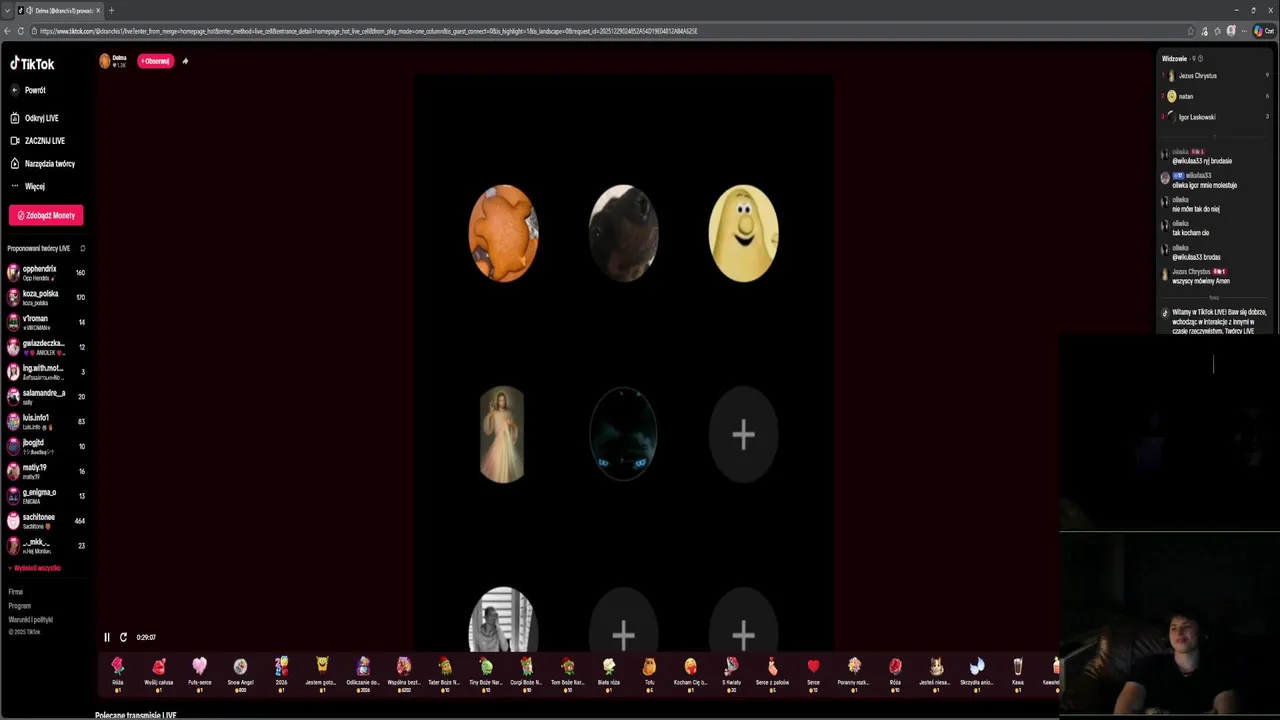Send the Jestem gotowy SpongeBob gift

322,673
